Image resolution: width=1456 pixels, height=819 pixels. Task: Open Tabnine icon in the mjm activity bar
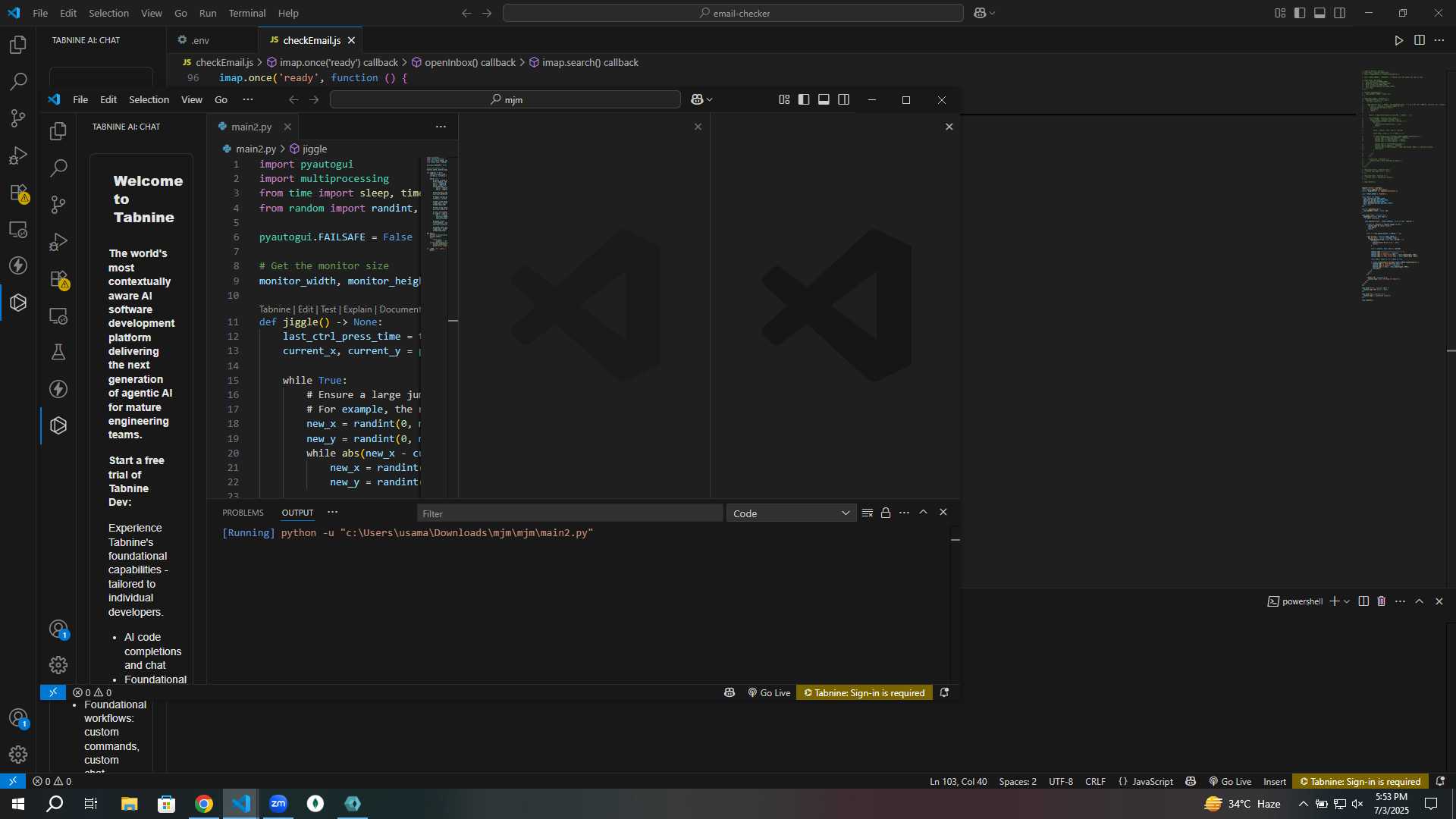click(58, 425)
